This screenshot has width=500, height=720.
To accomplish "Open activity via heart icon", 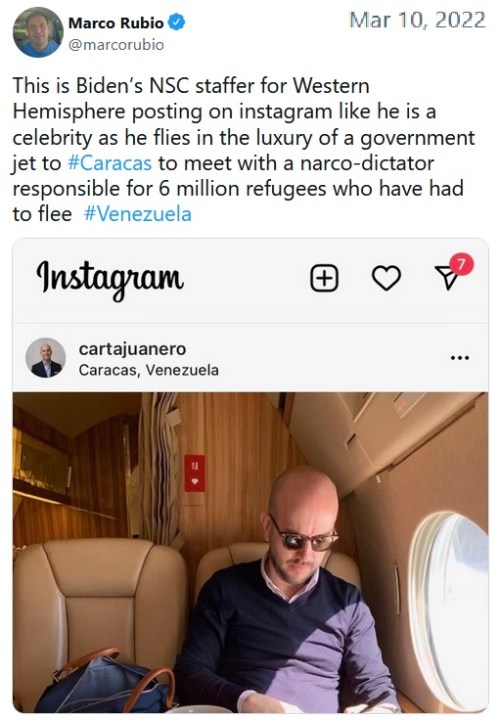I will pos(386,278).
